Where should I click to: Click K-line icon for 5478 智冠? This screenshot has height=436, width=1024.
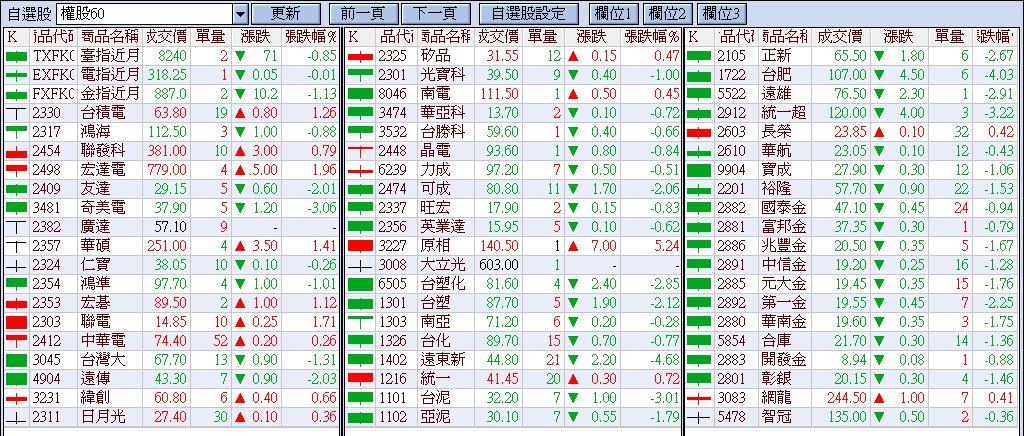(x=699, y=417)
